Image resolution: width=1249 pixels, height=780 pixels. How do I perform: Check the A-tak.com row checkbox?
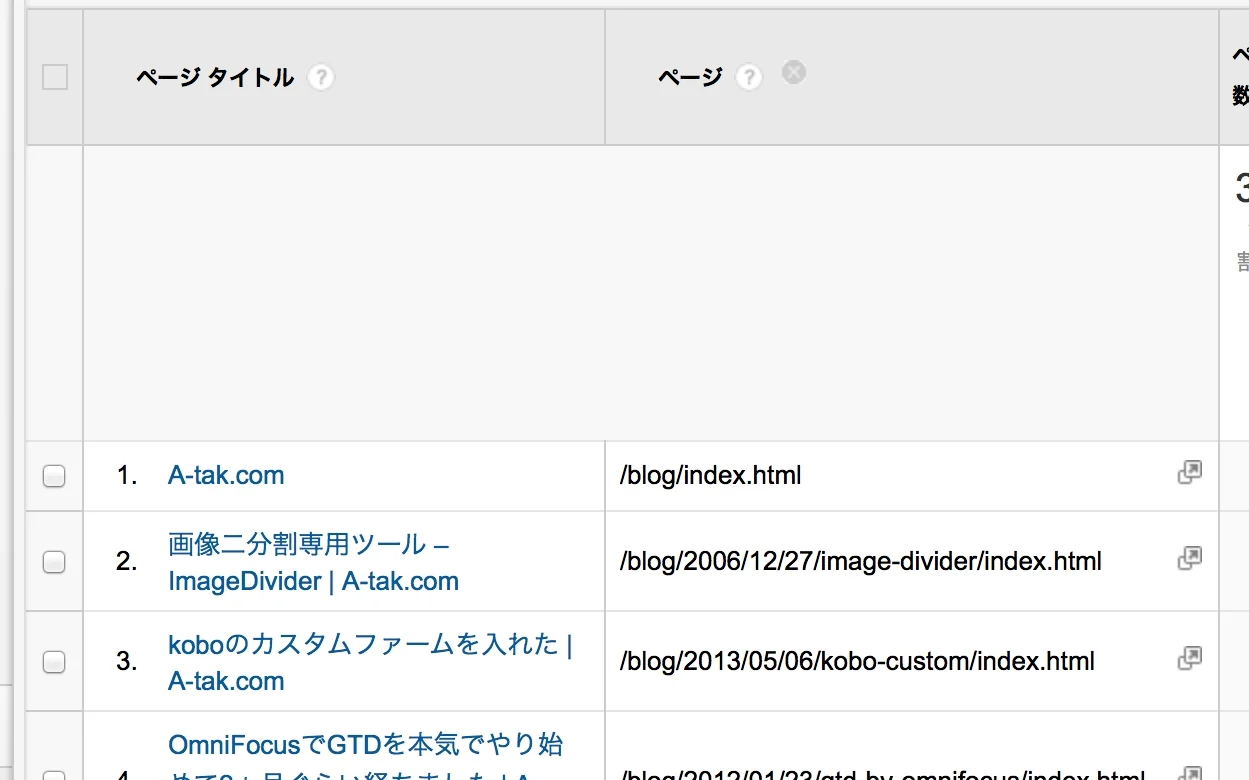54,476
